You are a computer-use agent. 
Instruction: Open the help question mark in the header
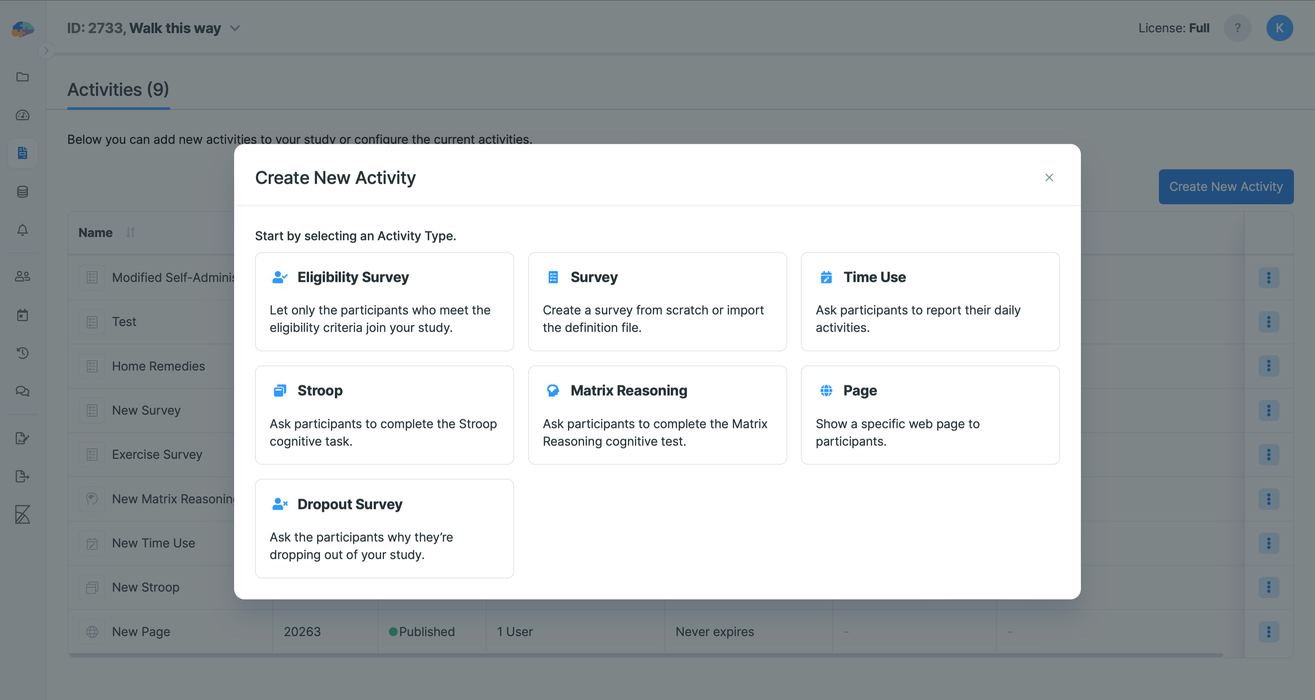(x=1237, y=27)
